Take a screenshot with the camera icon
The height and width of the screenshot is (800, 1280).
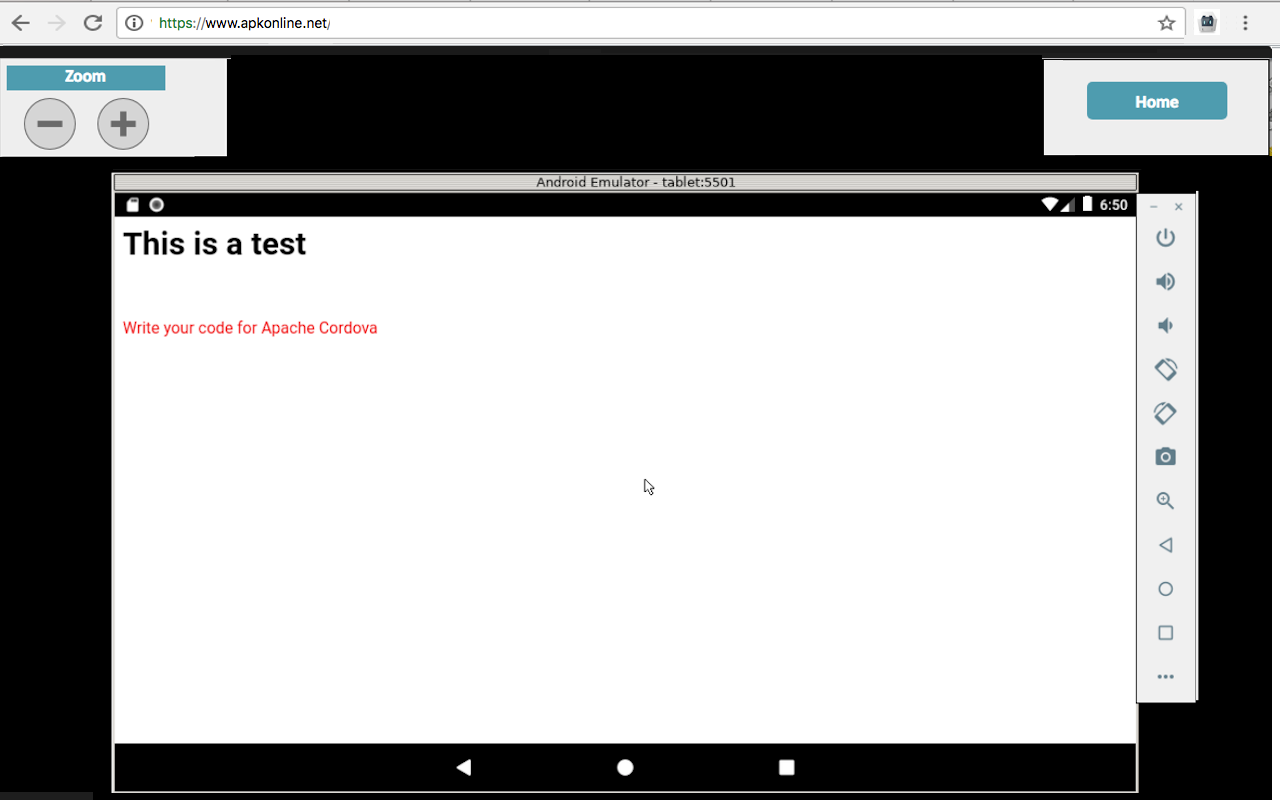click(1165, 457)
